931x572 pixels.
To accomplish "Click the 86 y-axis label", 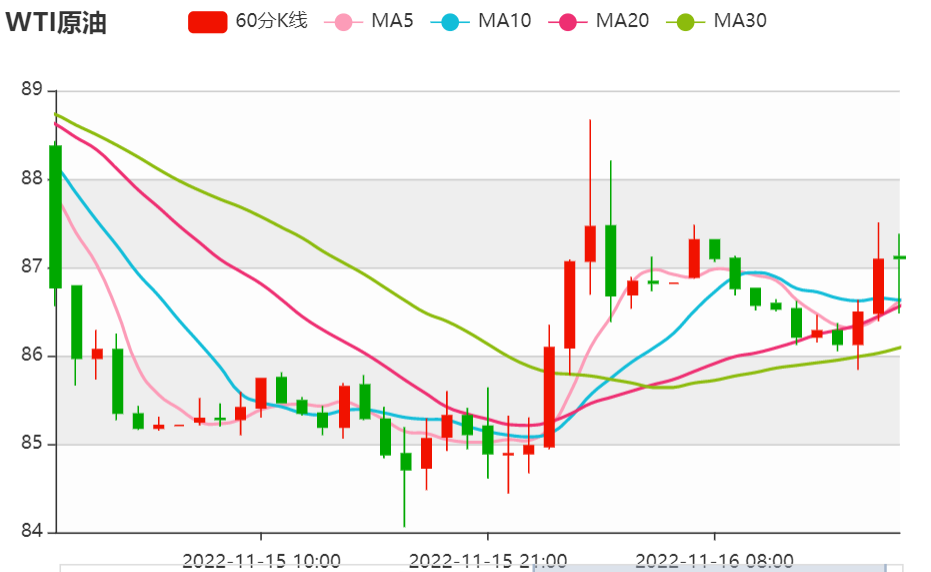I will tap(31, 355).
